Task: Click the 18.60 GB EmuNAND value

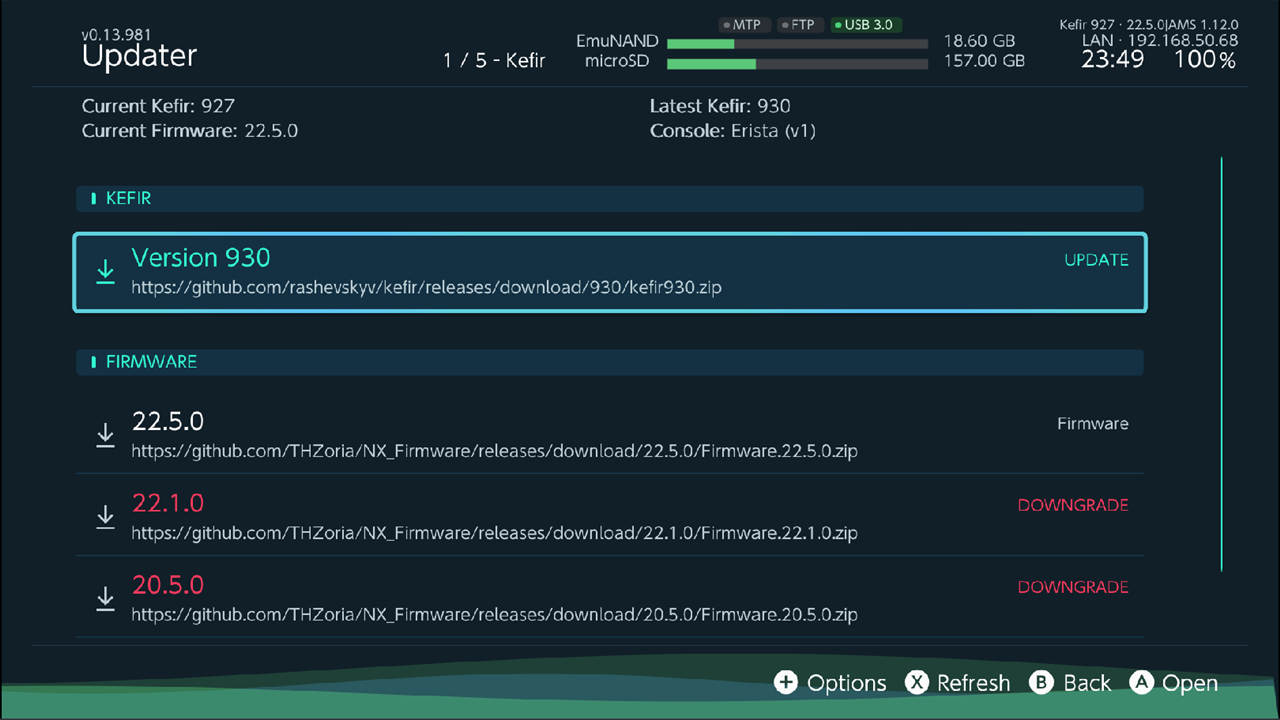Action: pyautogui.click(x=979, y=42)
